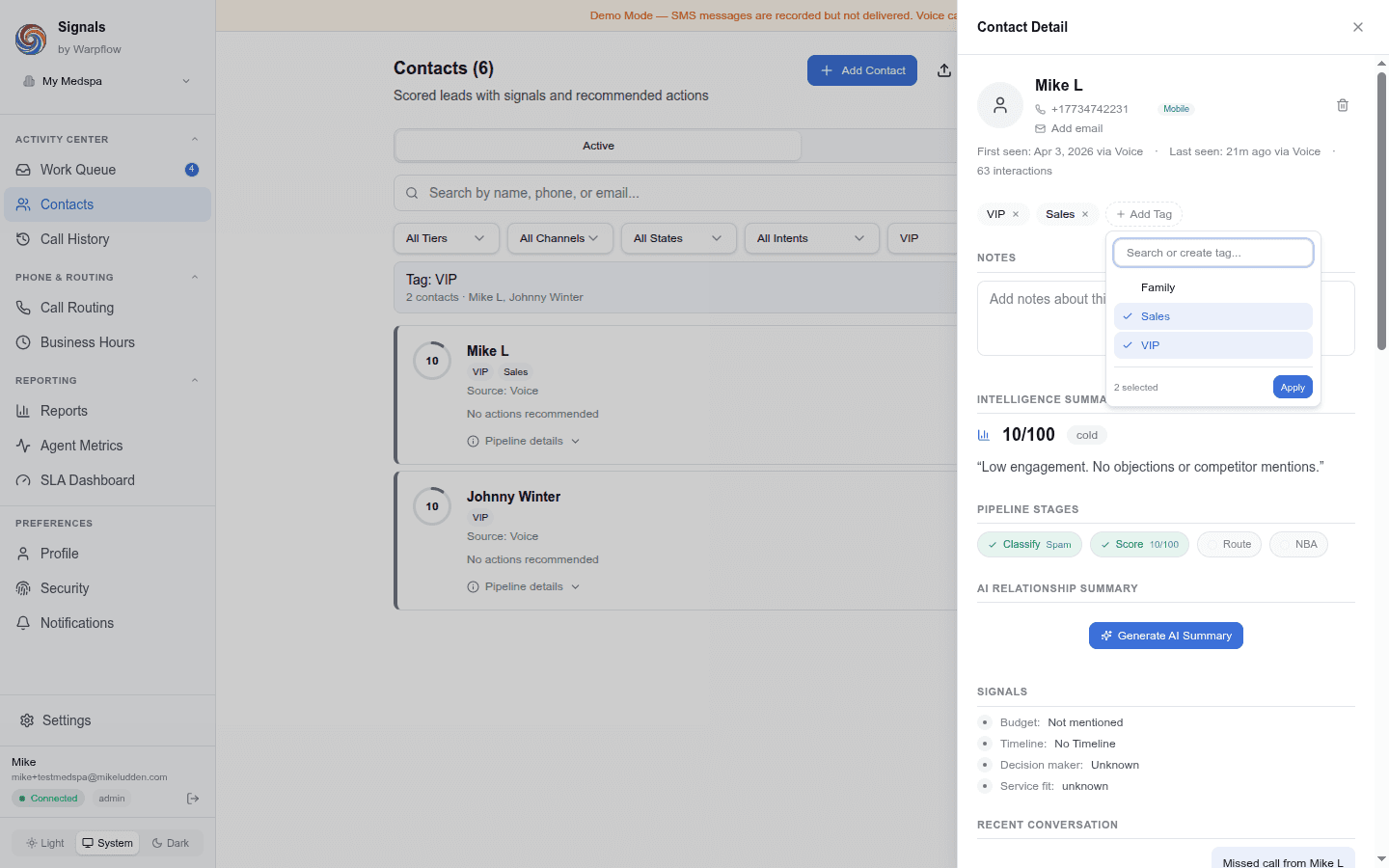This screenshot has width=1389, height=868.
Task: Open the SLA Dashboard icon
Action: pos(21,479)
